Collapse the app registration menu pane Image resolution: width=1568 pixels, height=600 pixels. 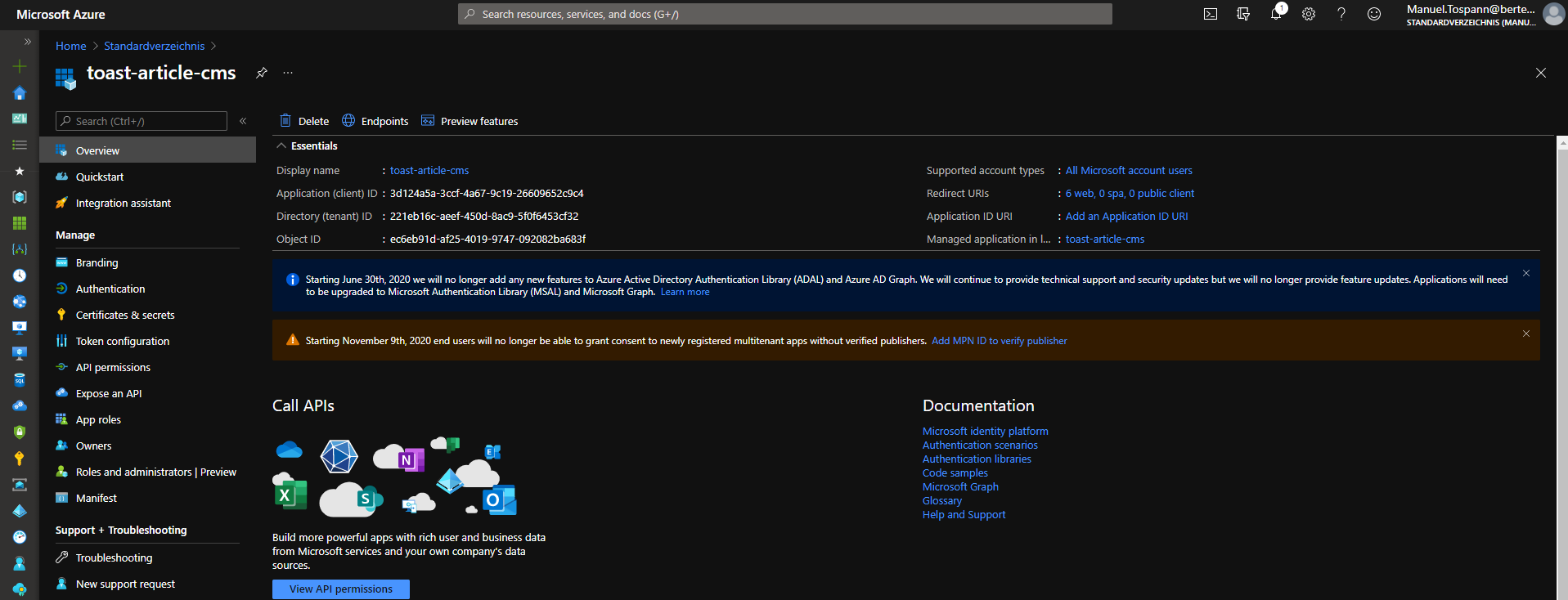243,121
